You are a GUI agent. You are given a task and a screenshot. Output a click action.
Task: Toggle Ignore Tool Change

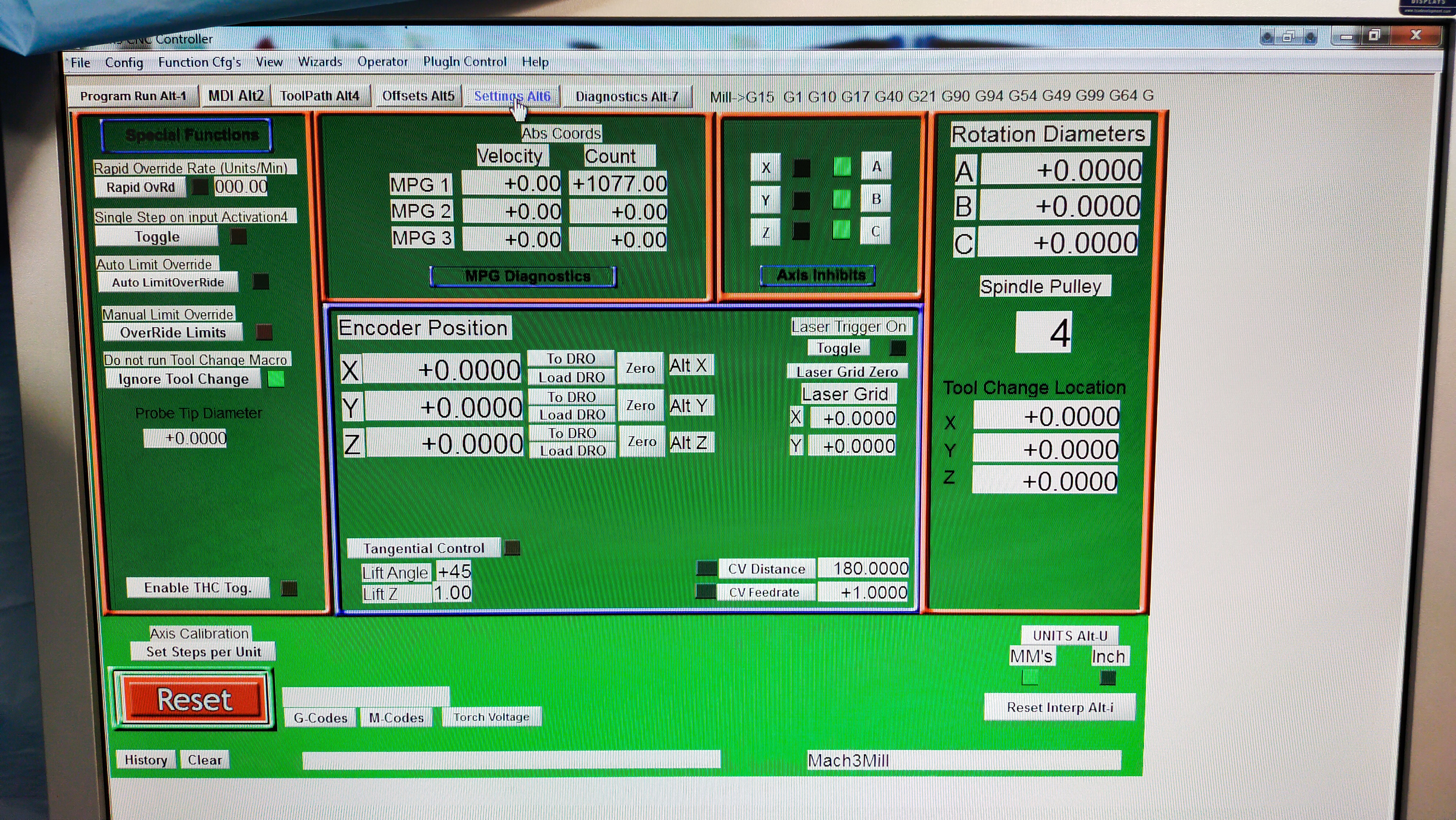click(x=183, y=379)
